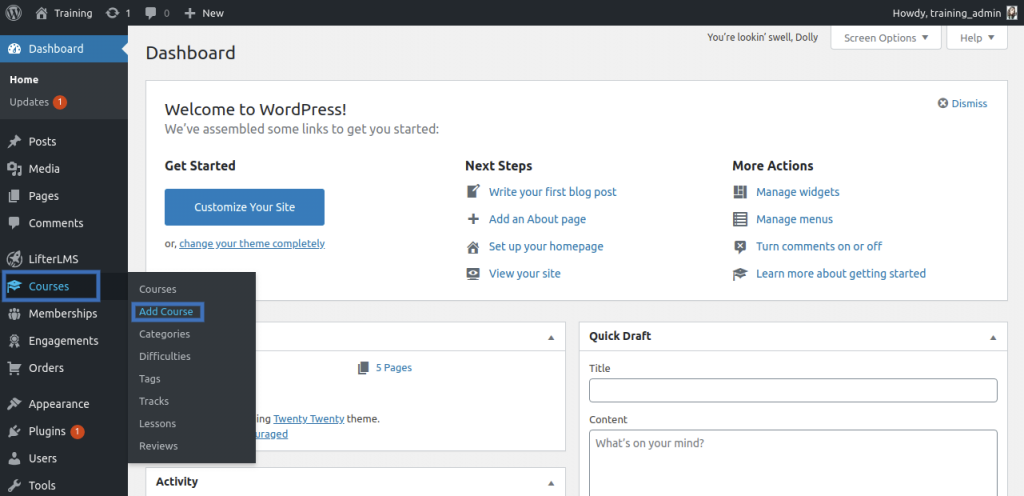Open the Twenty Twenty theme link
The image size is (1024, 496).
309,419
